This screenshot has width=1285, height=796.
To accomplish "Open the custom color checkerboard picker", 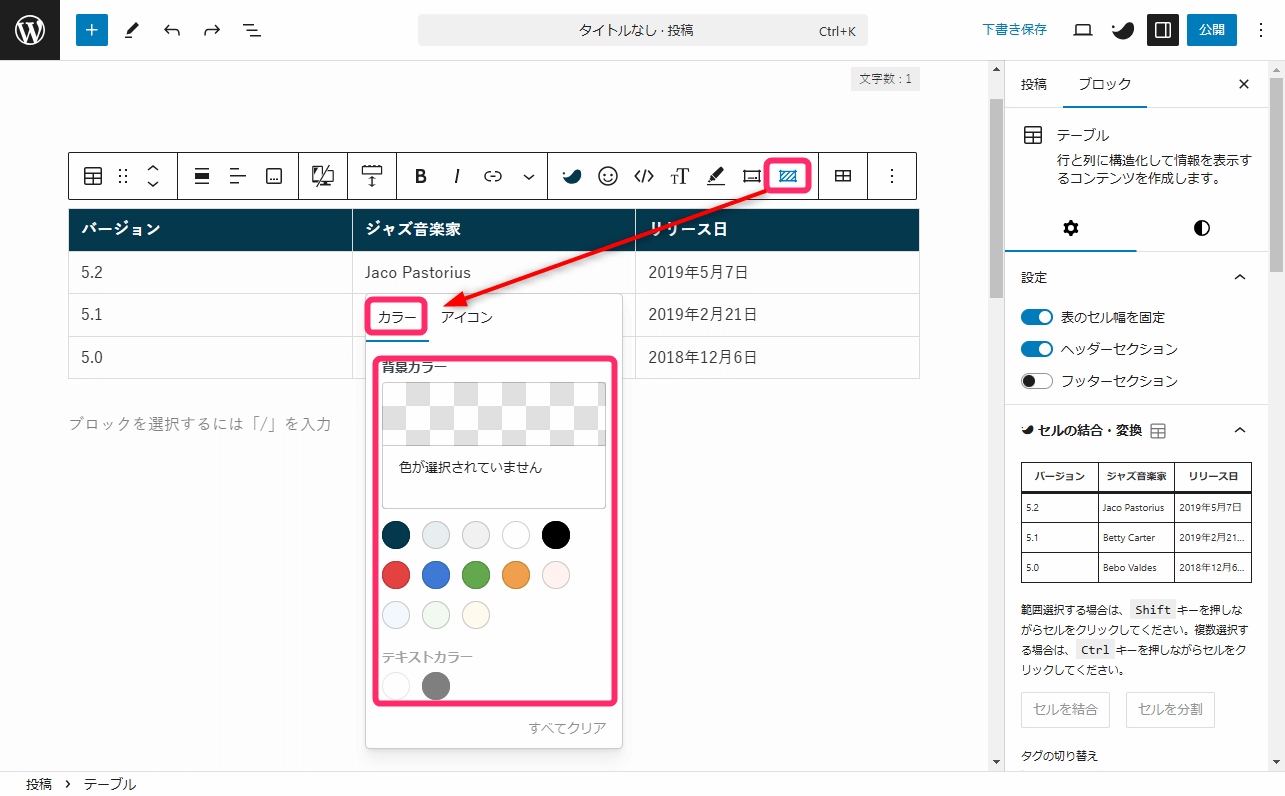I will pos(494,414).
